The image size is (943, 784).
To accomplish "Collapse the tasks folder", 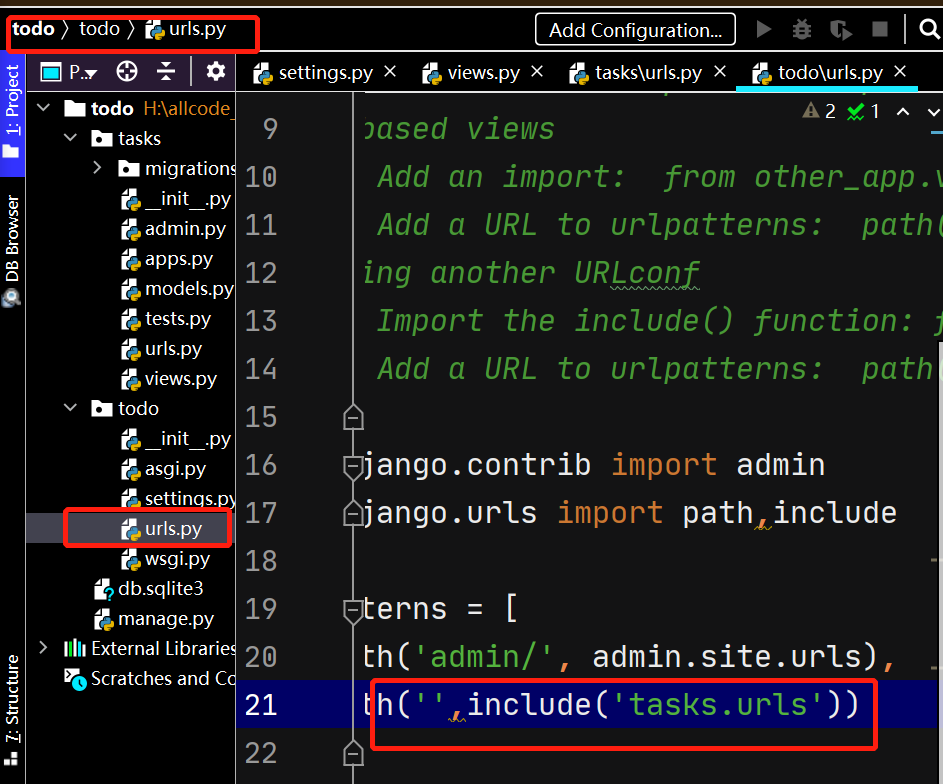I will (70, 138).
